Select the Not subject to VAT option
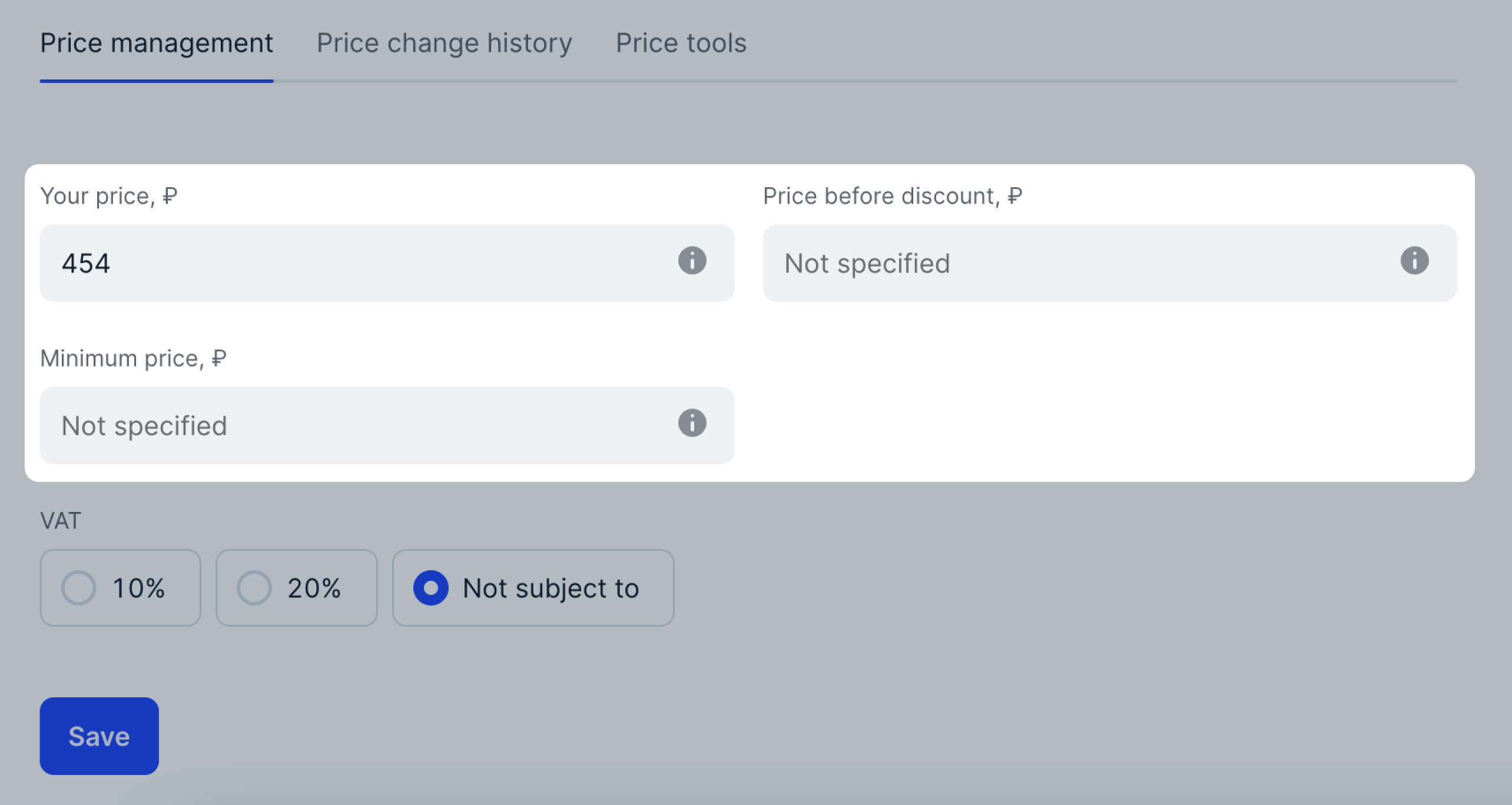Viewport: 1512px width, 805px height. (533, 588)
